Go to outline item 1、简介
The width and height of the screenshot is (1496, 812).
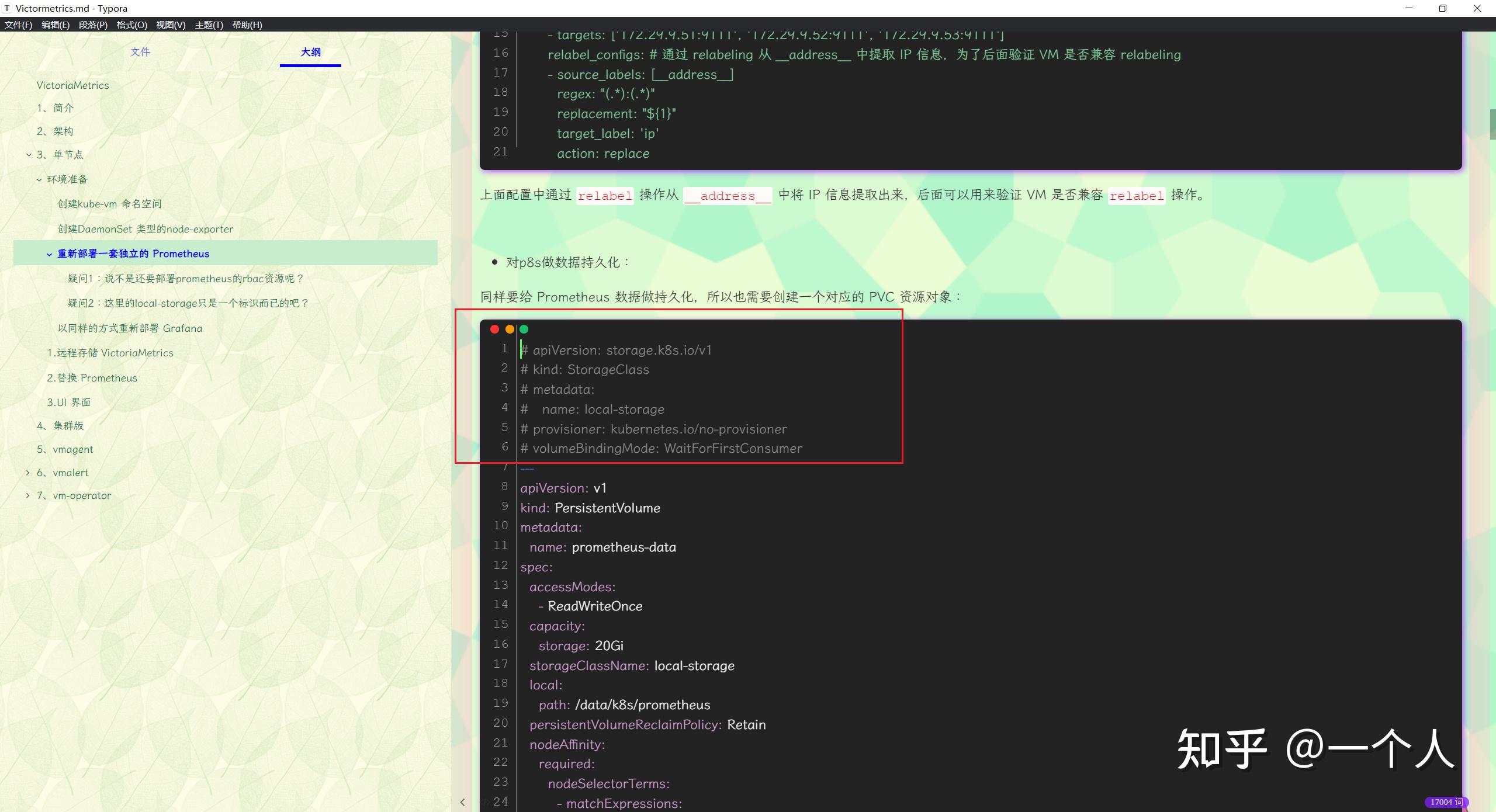(x=55, y=108)
